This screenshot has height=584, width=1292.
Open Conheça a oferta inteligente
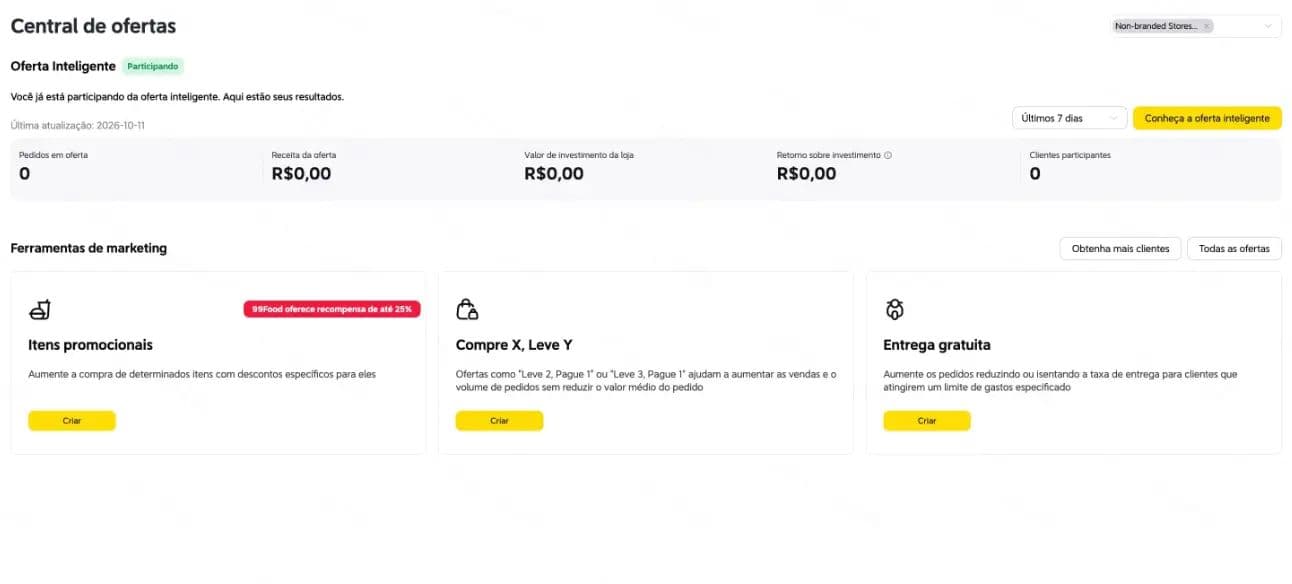[1207, 118]
